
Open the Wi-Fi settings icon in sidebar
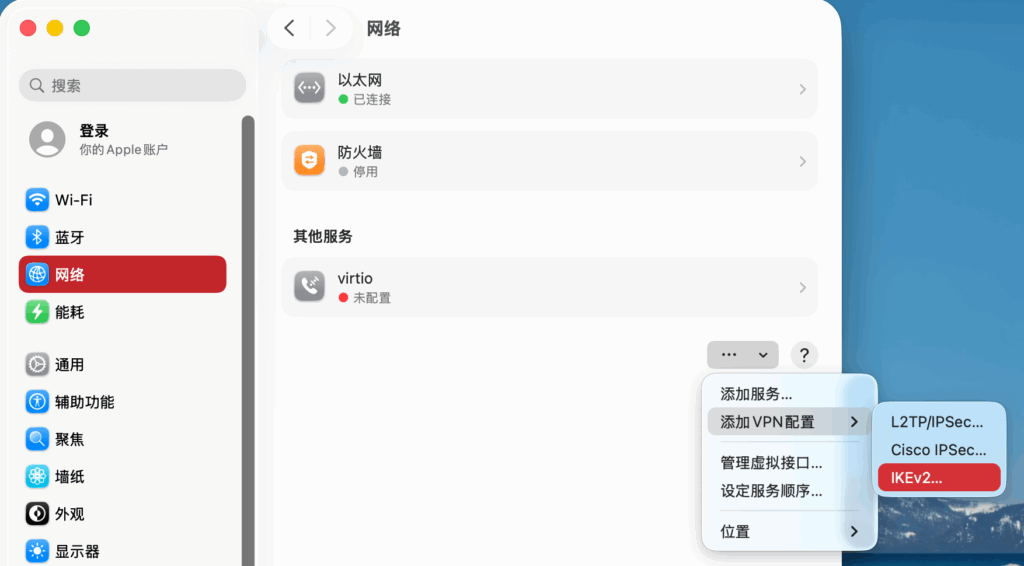coord(37,200)
